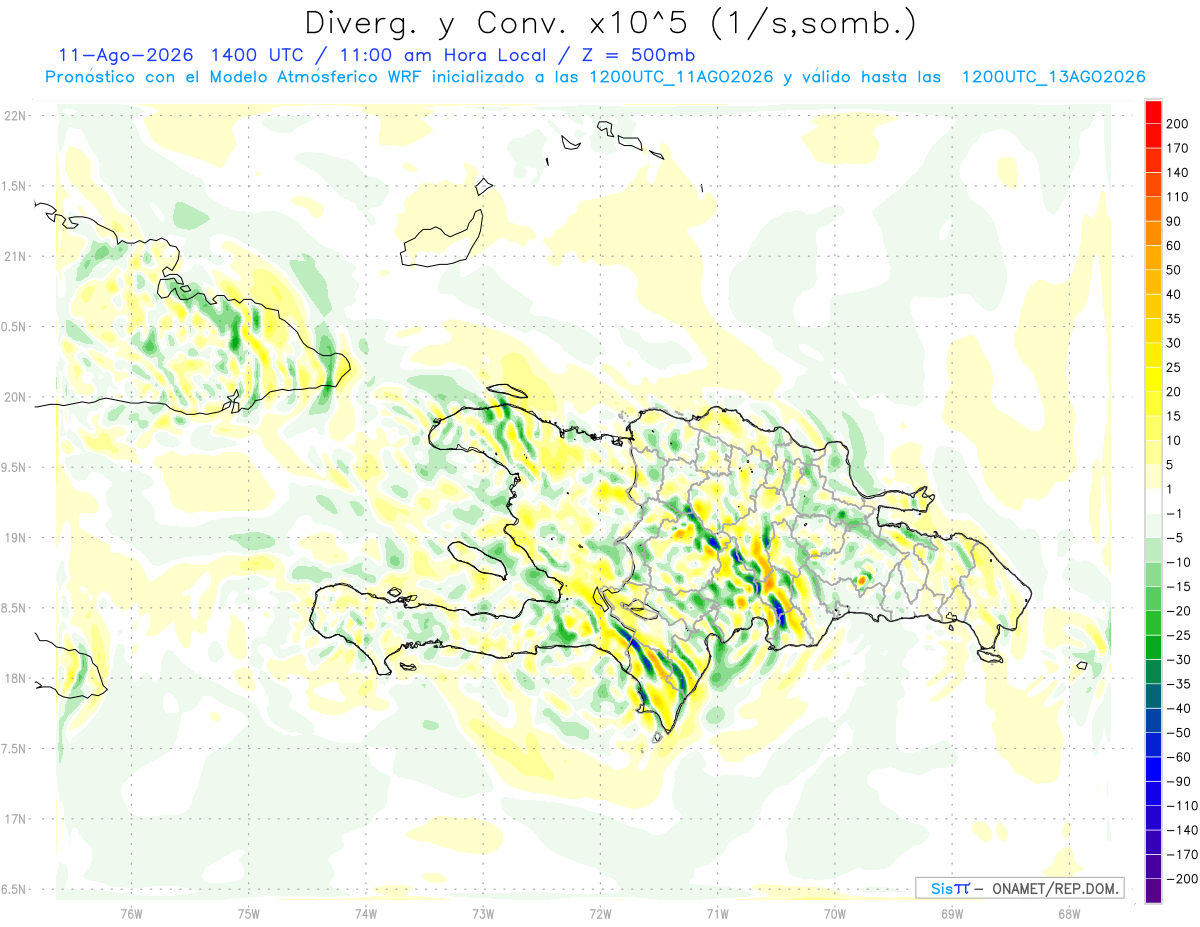Click the '0.5N' latitude label
This screenshot has width=1200, height=927.
tap(15, 327)
